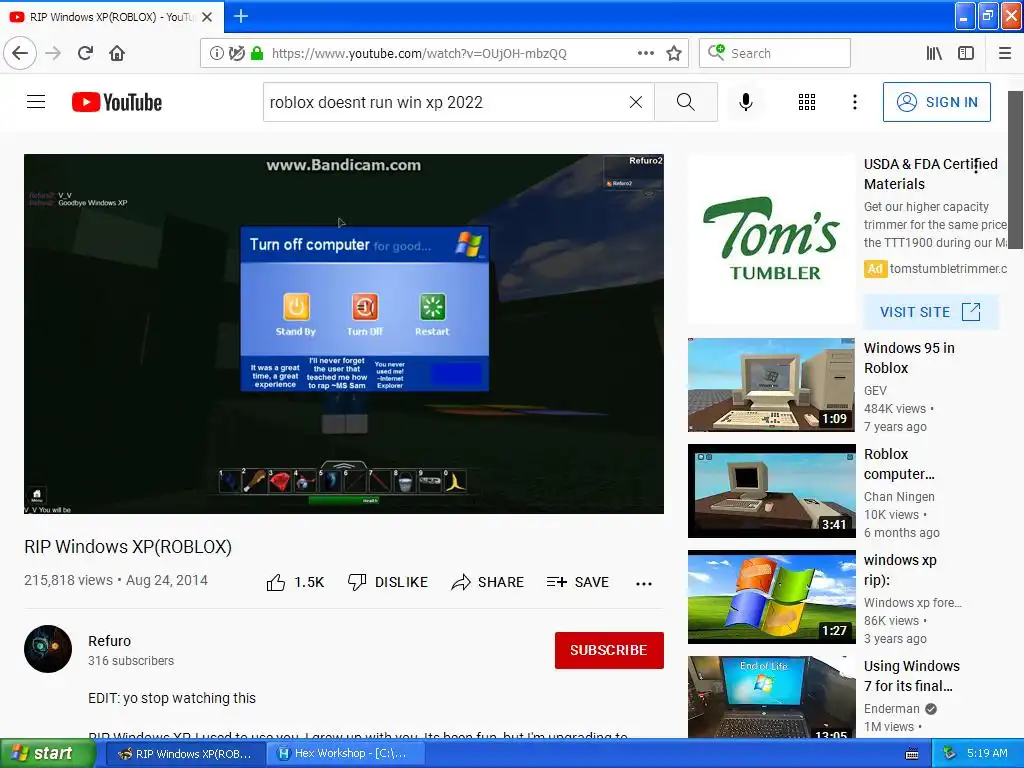Start voice search with the microphone icon
Image resolution: width=1024 pixels, height=768 pixels.
point(746,102)
